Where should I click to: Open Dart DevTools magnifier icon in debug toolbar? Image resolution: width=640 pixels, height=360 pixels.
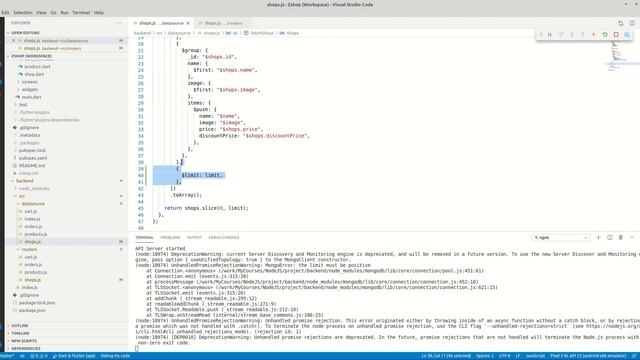[627, 35]
